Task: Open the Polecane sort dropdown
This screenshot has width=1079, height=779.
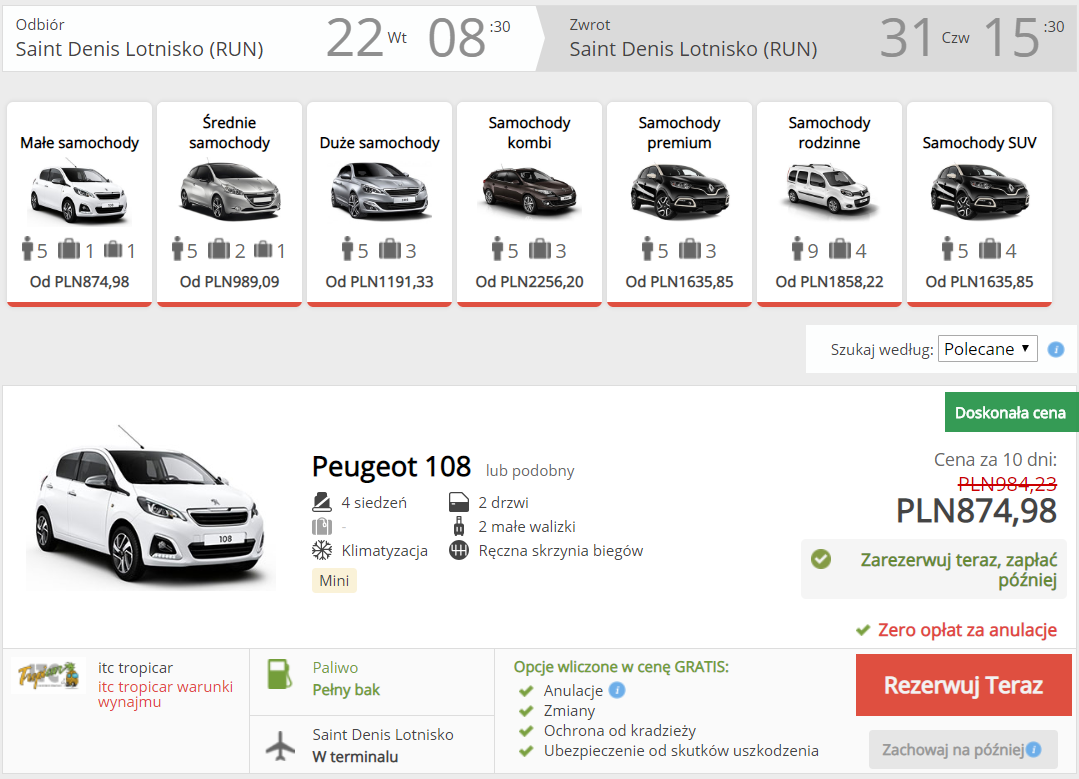Action: pos(987,349)
